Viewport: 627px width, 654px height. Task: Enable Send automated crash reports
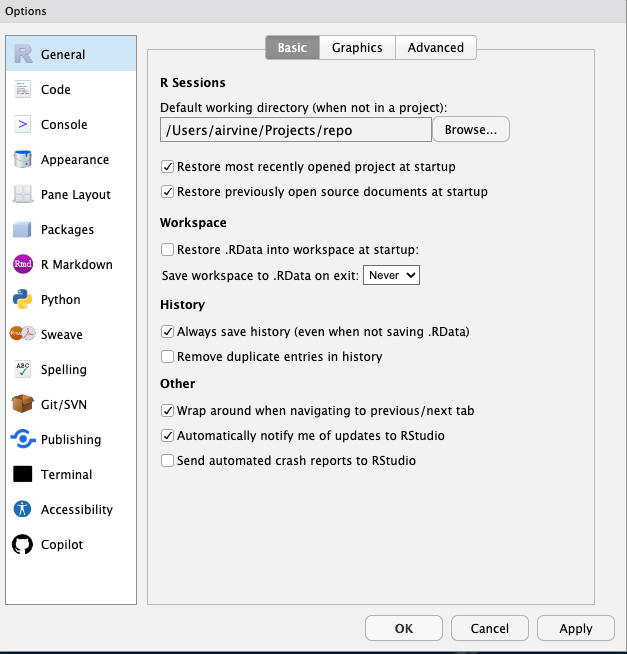click(167, 460)
